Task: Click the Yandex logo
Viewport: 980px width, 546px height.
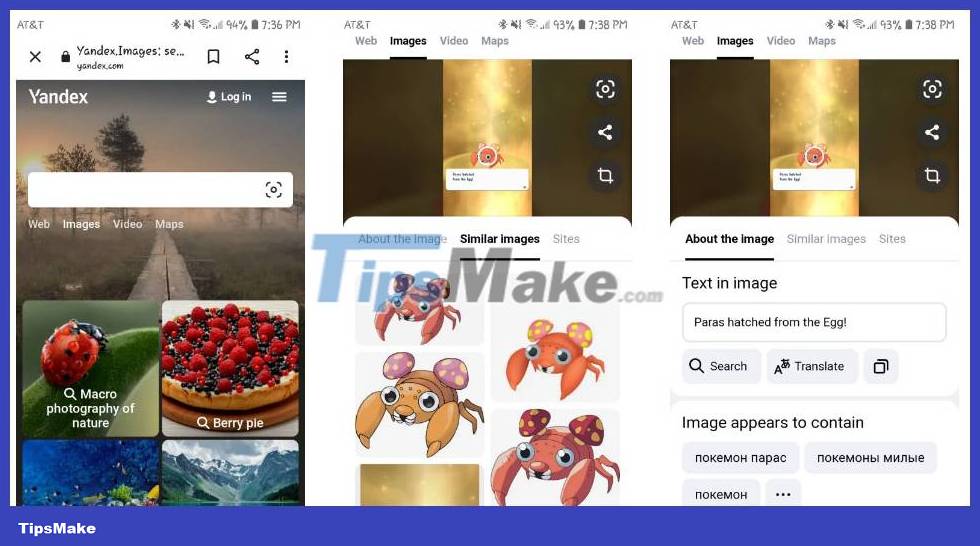Action: 58,97
